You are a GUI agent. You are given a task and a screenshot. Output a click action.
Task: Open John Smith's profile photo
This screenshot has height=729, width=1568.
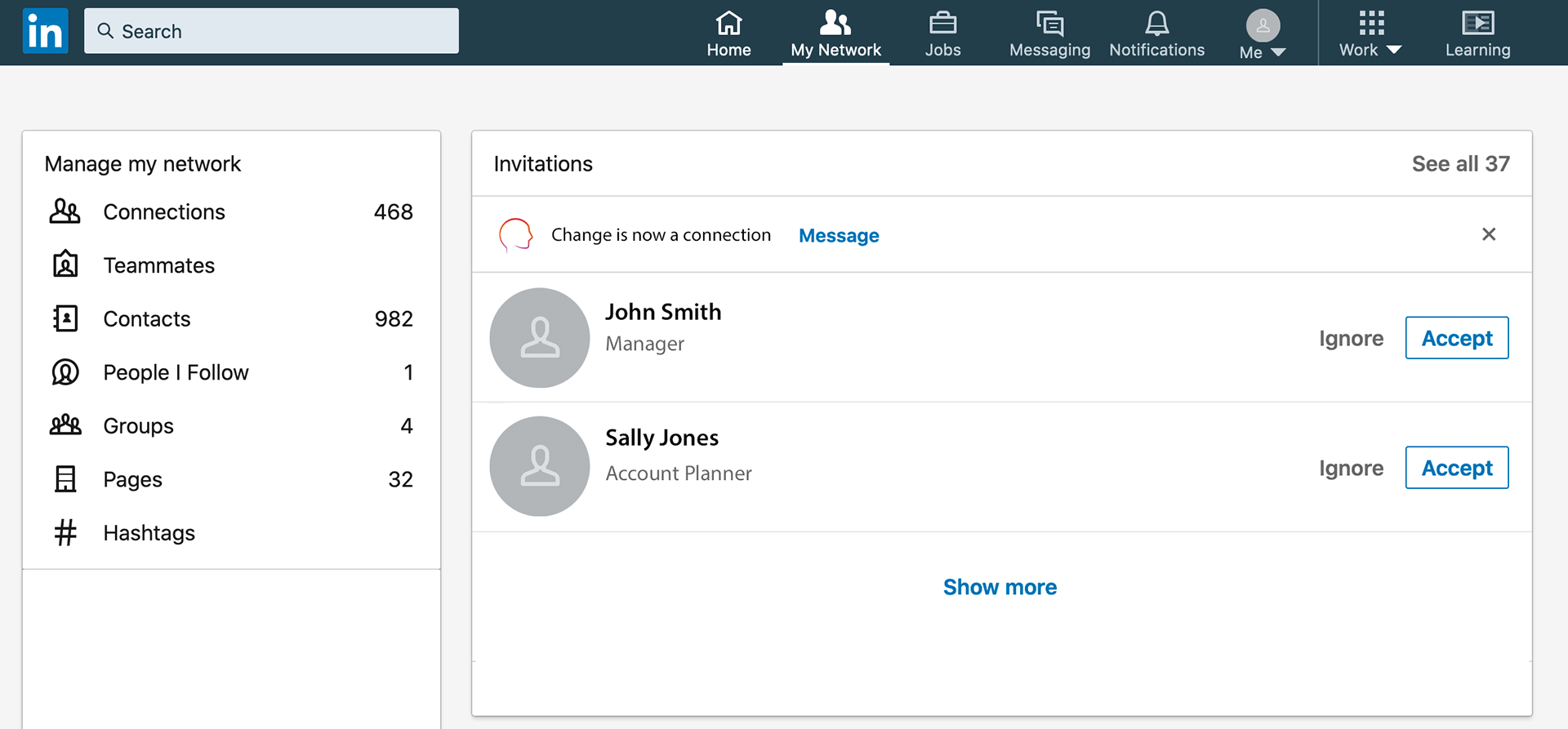tap(540, 337)
